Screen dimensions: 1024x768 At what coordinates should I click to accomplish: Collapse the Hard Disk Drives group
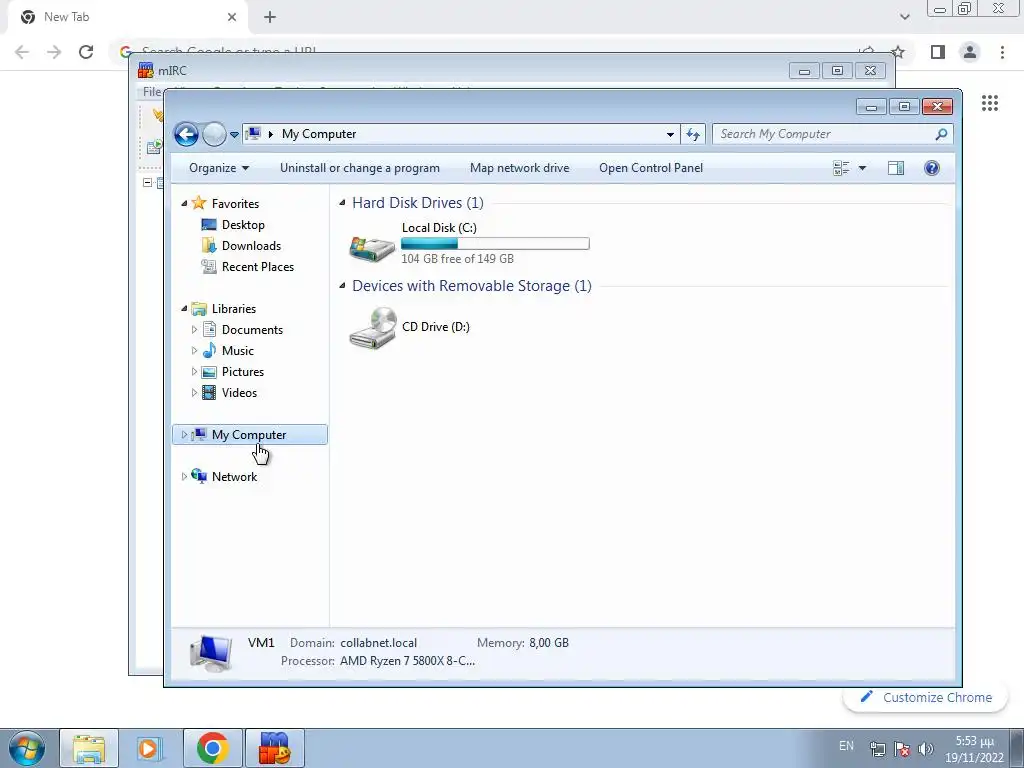click(x=342, y=203)
